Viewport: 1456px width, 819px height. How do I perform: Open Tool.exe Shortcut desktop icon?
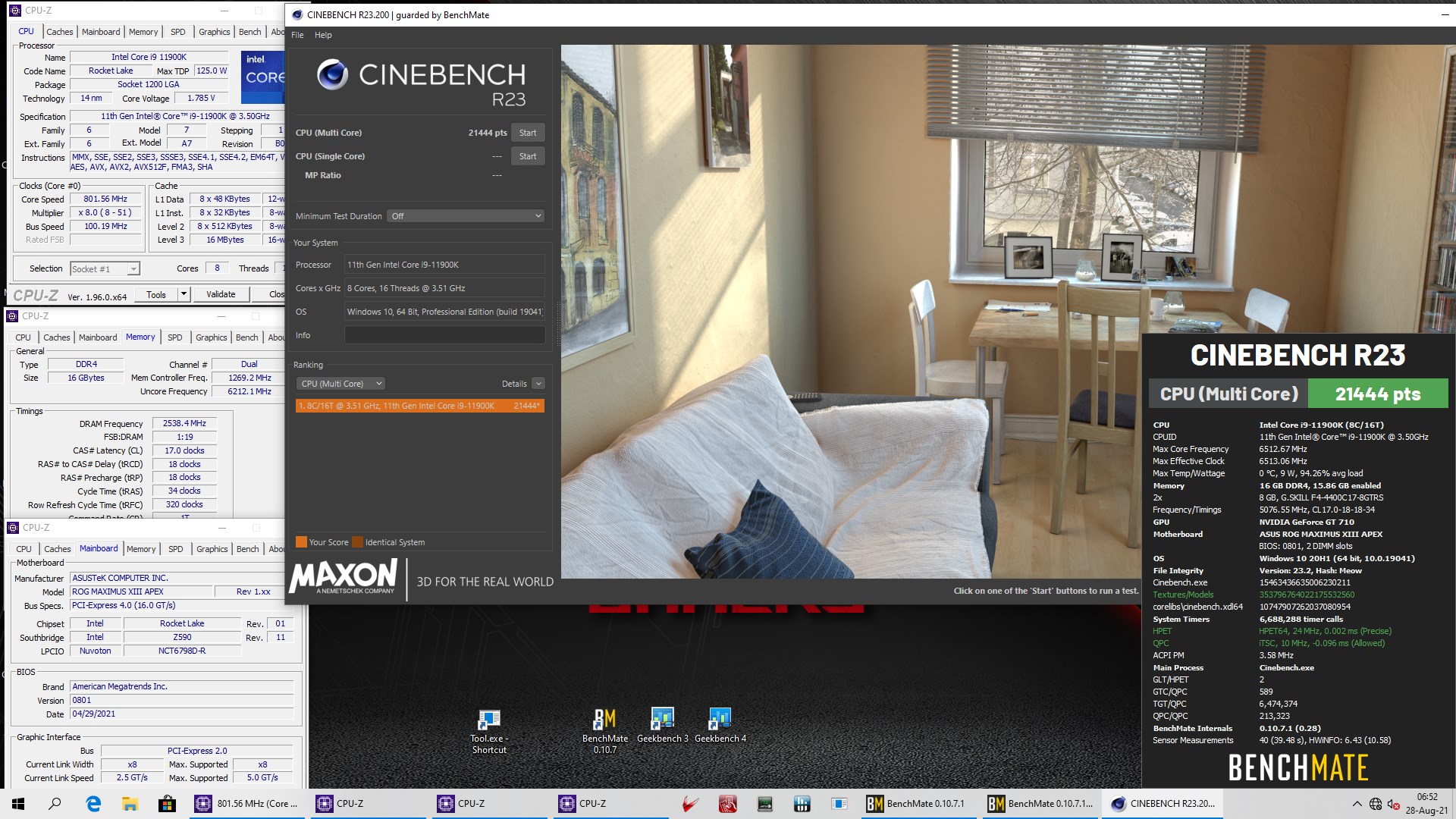[489, 731]
